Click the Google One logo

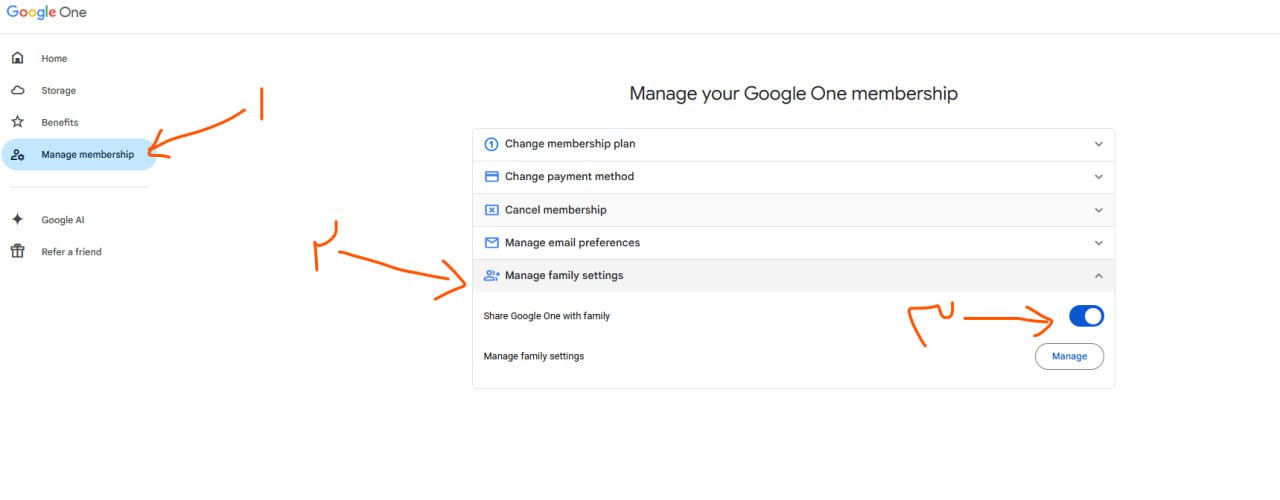click(47, 12)
